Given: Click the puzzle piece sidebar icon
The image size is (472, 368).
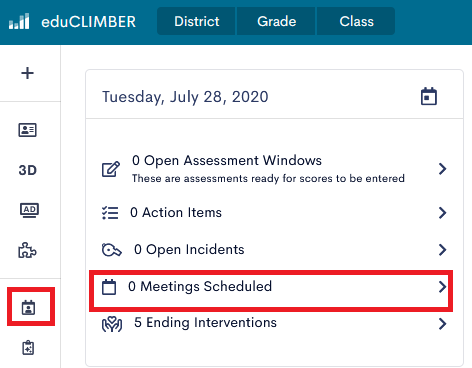Looking at the screenshot, I should [x=27, y=250].
